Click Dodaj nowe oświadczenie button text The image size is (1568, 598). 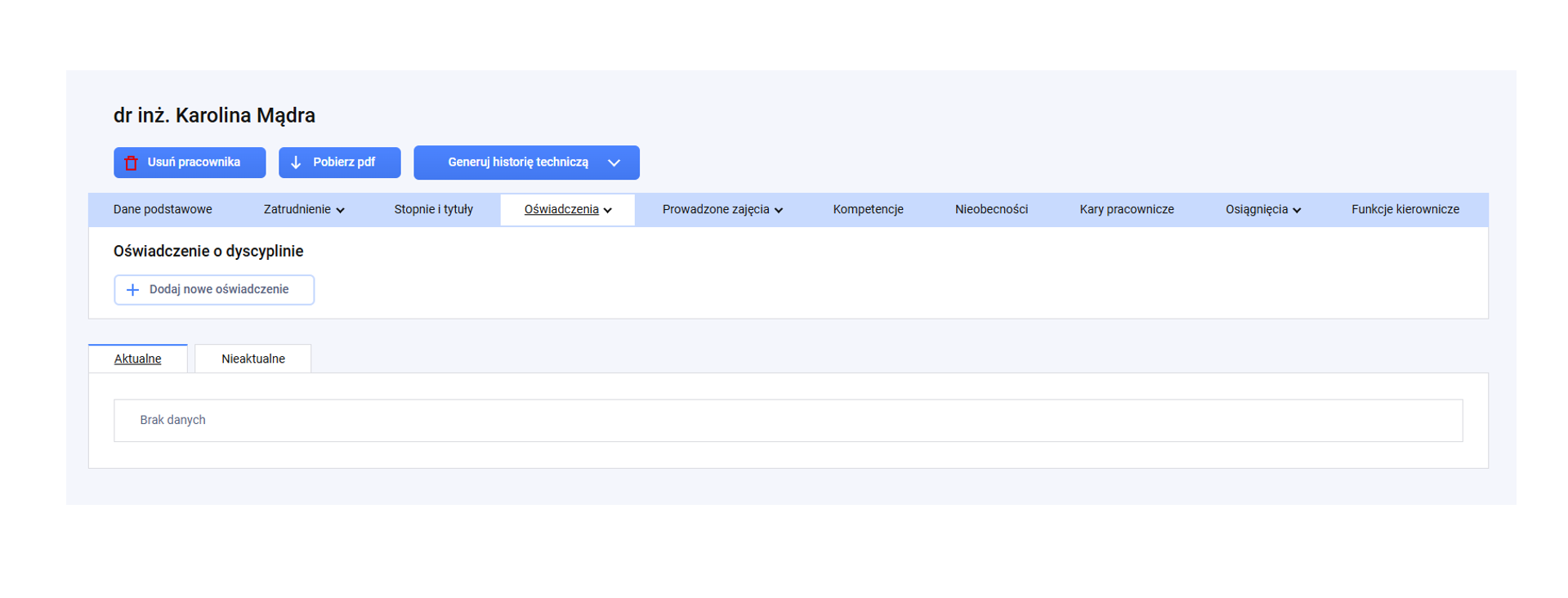pos(219,289)
